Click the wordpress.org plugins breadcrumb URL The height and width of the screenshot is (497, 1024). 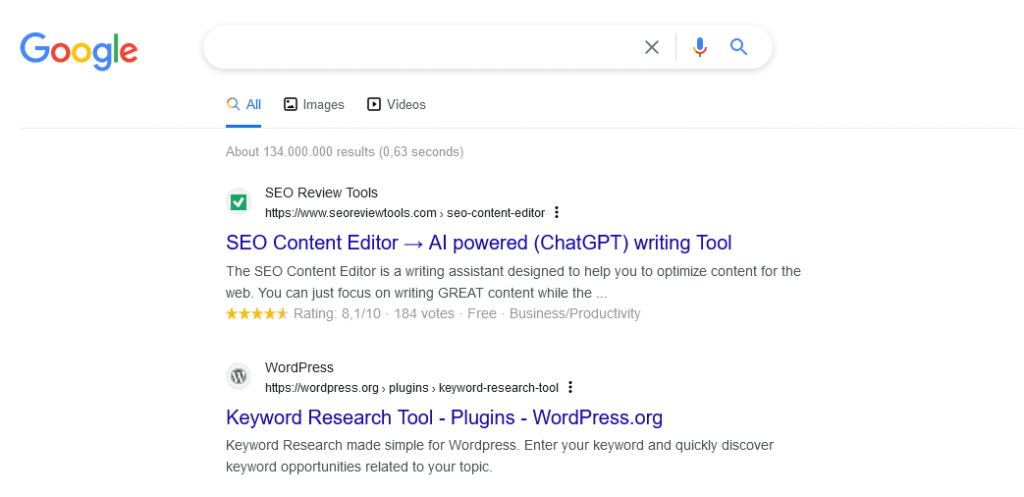pos(411,388)
